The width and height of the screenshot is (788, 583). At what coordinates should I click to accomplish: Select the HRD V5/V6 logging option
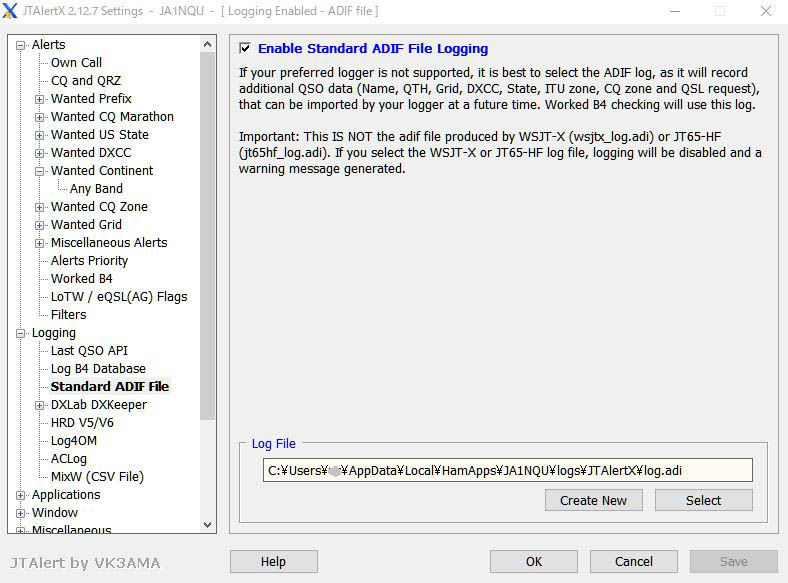tap(82, 423)
